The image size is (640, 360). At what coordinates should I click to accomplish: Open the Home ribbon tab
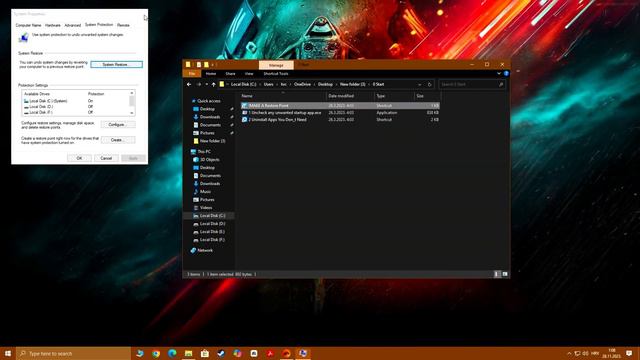pyautogui.click(x=211, y=74)
